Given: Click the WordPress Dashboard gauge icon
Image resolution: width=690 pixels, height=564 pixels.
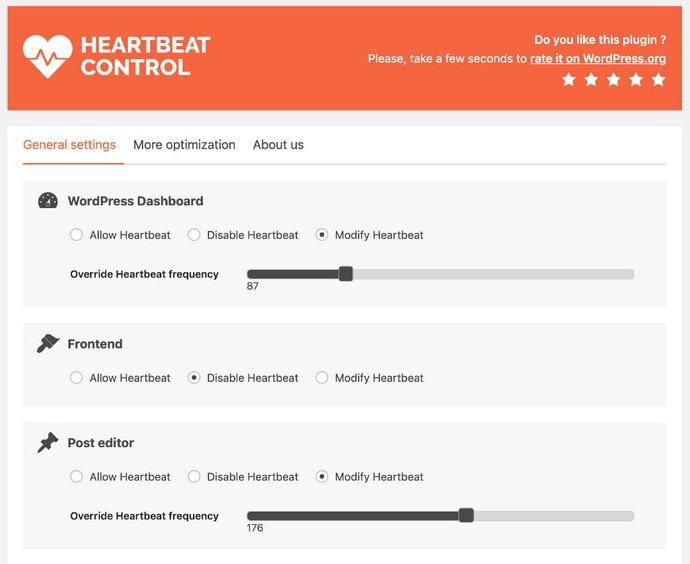Looking at the screenshot, I should (x=48, y=200).
